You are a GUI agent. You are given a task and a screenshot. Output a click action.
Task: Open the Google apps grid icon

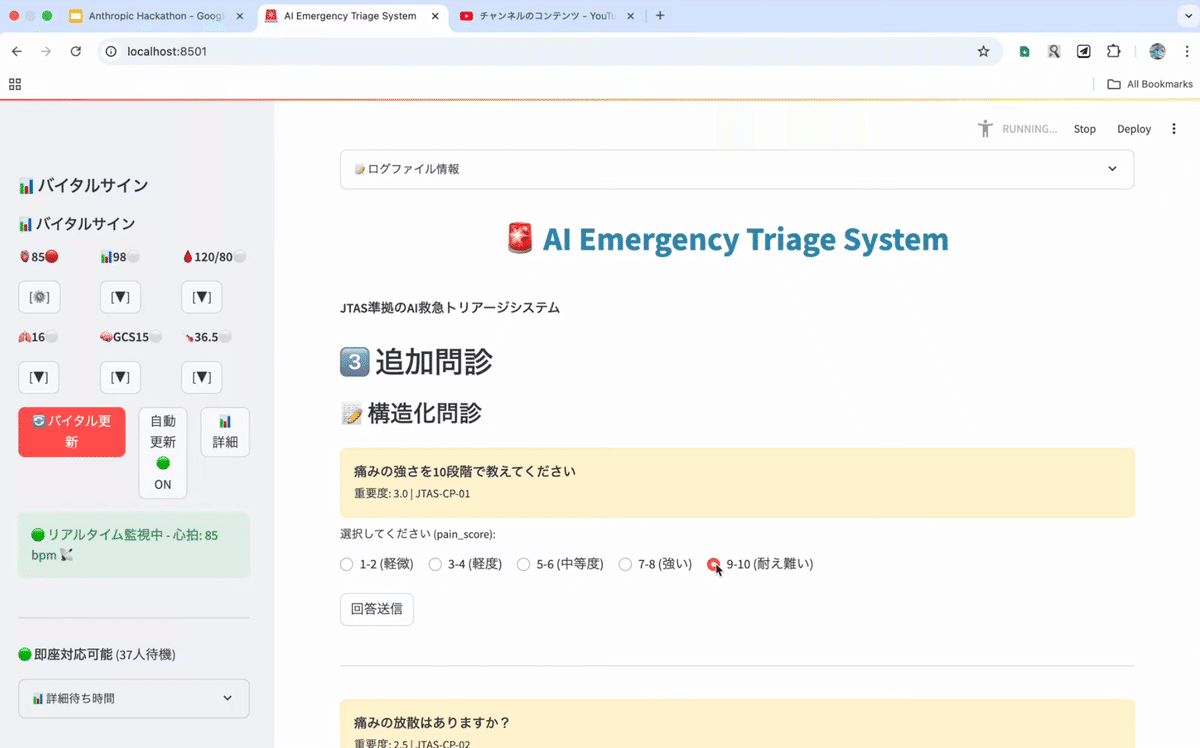[x=15, y=84]
